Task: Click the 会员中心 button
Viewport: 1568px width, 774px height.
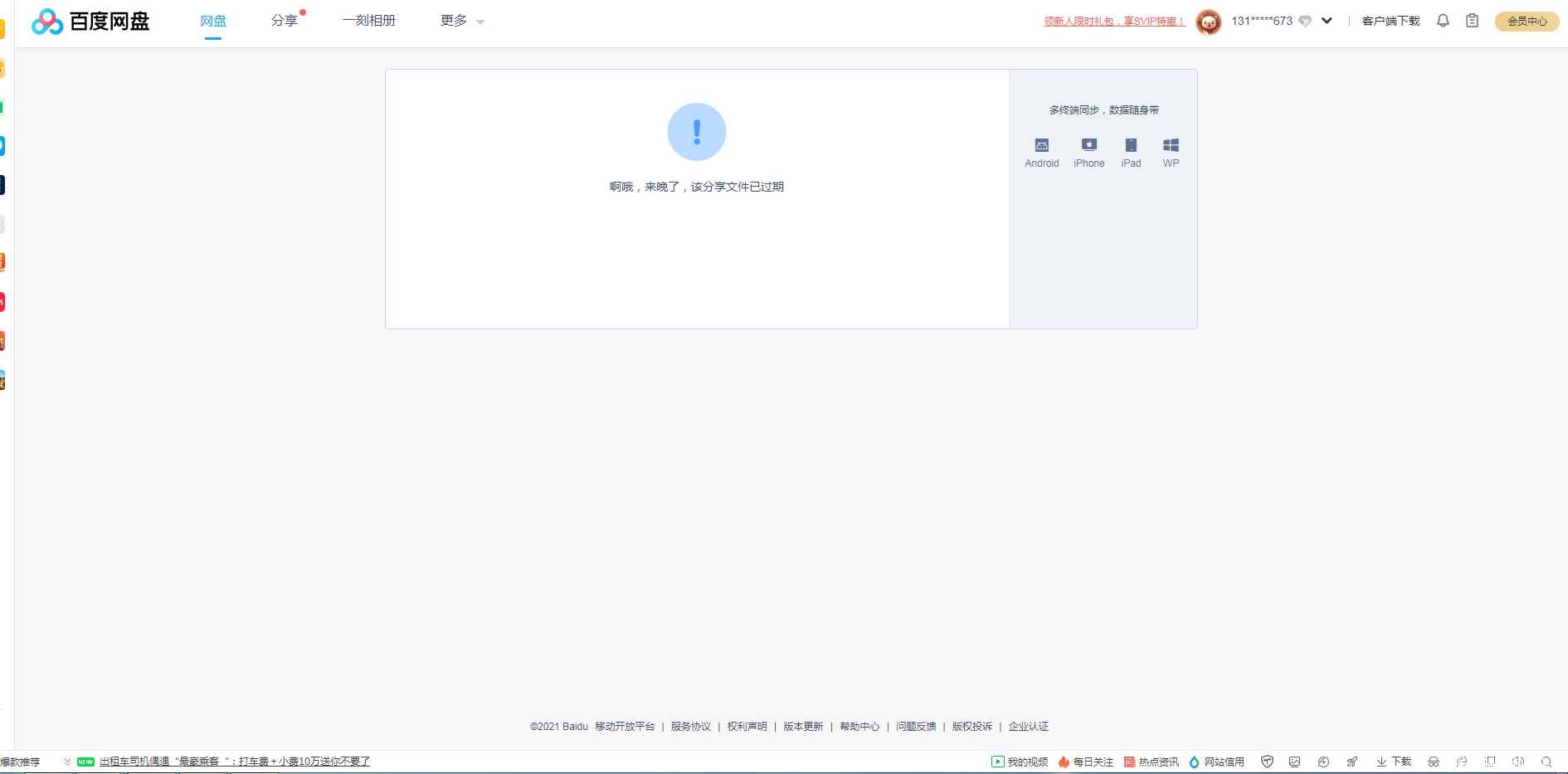Action: (1527, 22)
